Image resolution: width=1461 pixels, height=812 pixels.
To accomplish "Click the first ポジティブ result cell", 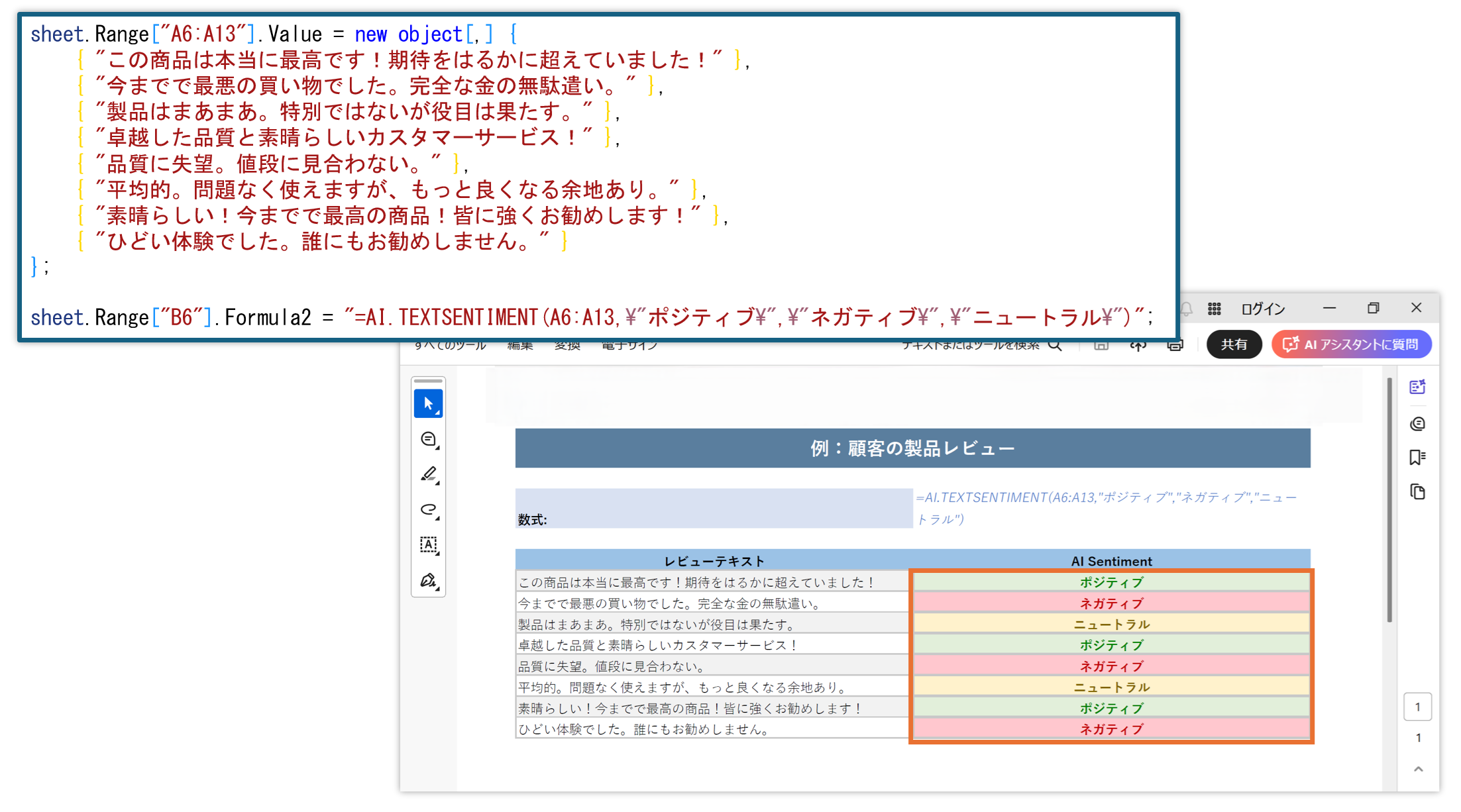I will [x=1111, y=582].
